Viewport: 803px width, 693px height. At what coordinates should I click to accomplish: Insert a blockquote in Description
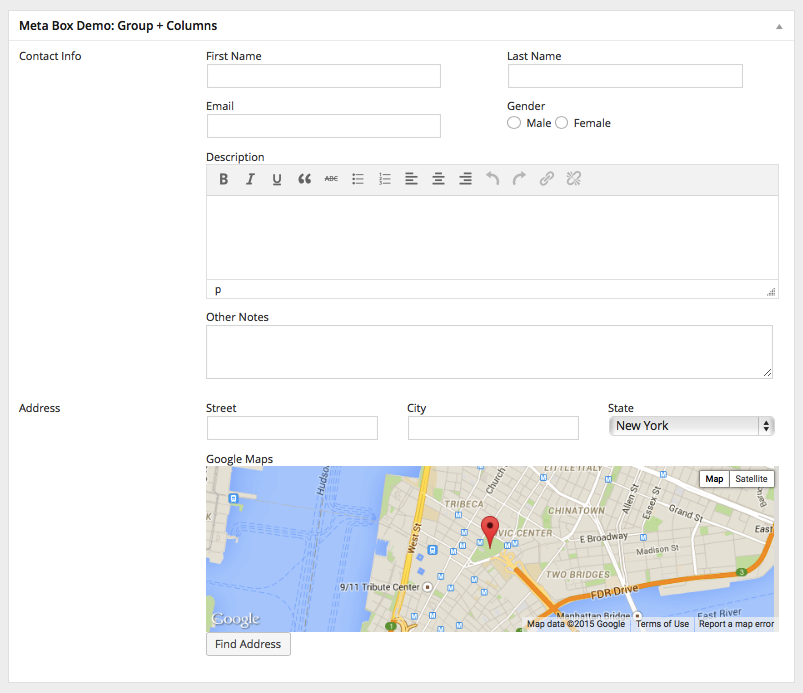pos(304,179)
